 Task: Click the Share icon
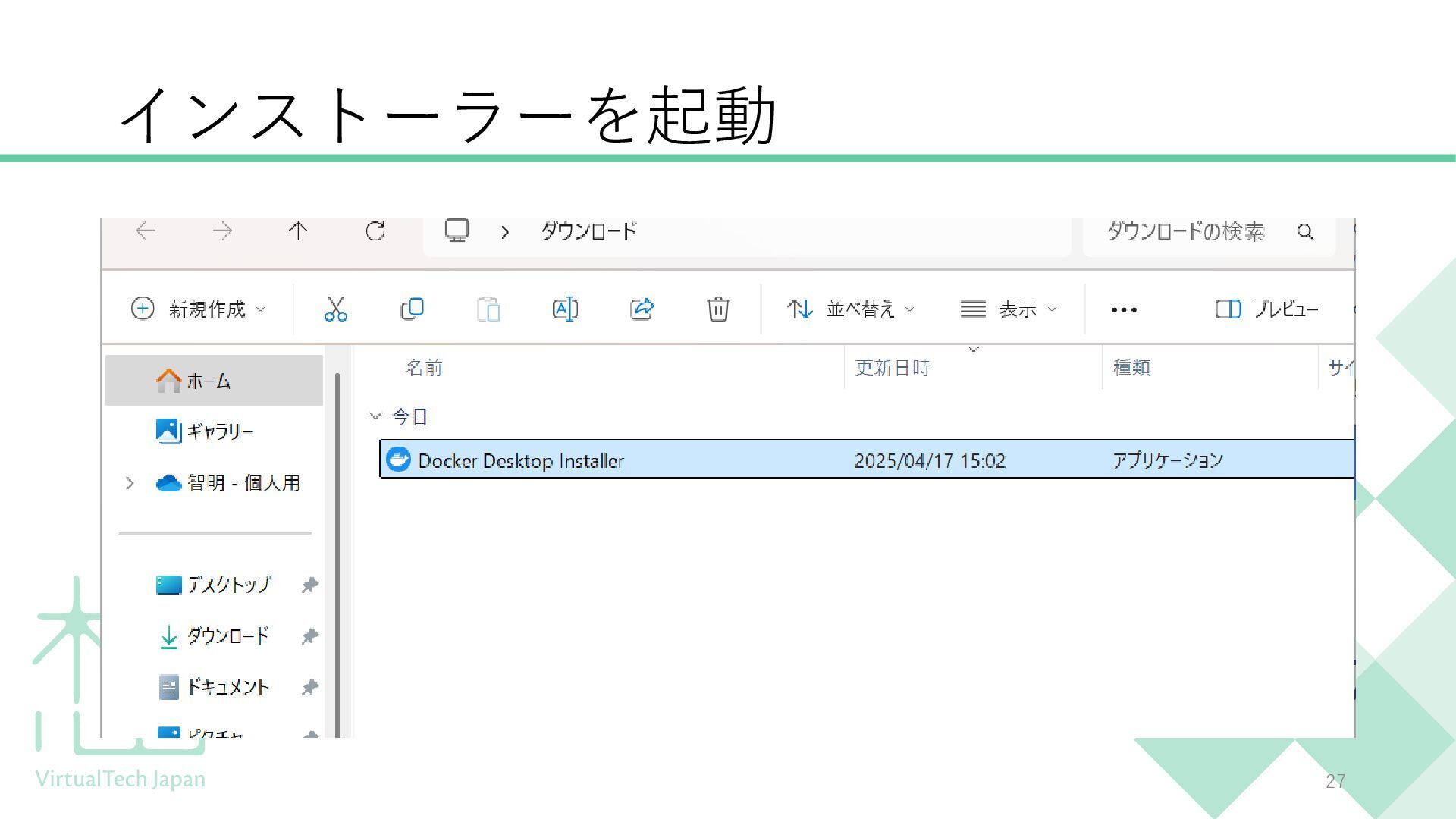(642, 309)
